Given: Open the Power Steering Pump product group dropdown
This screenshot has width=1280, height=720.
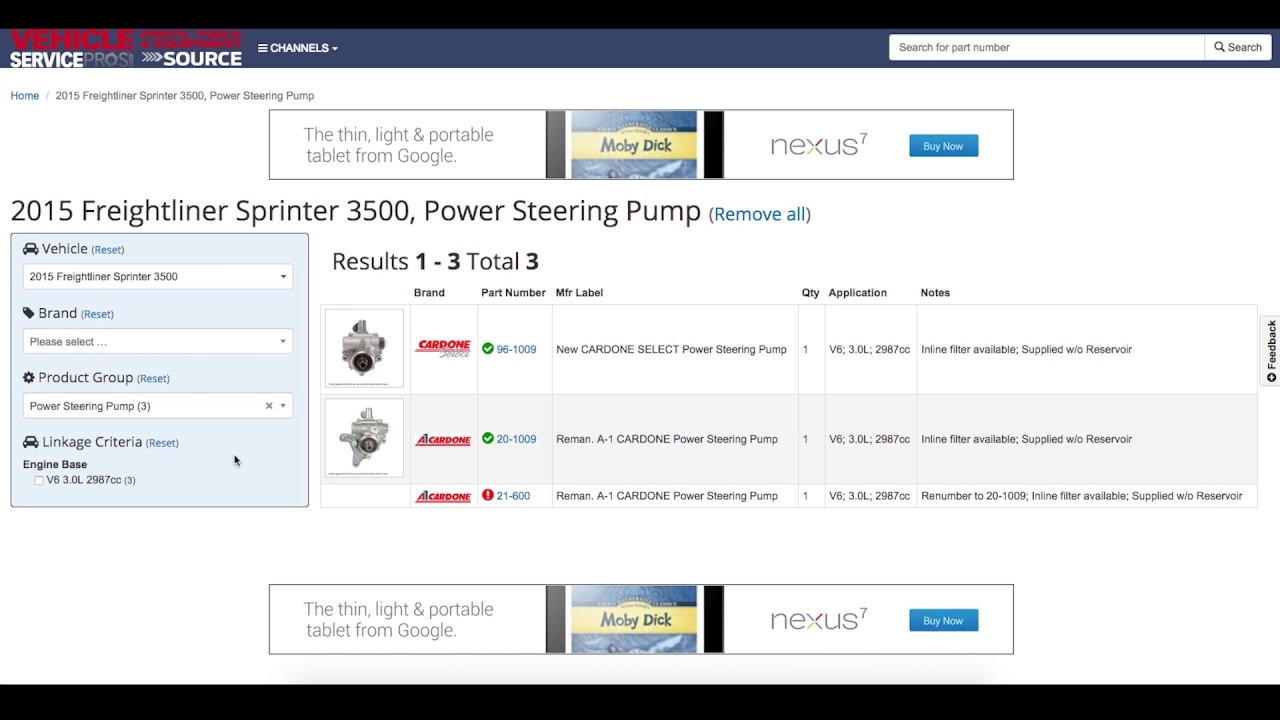Looking at the screenshot, I should coord(158,406).
